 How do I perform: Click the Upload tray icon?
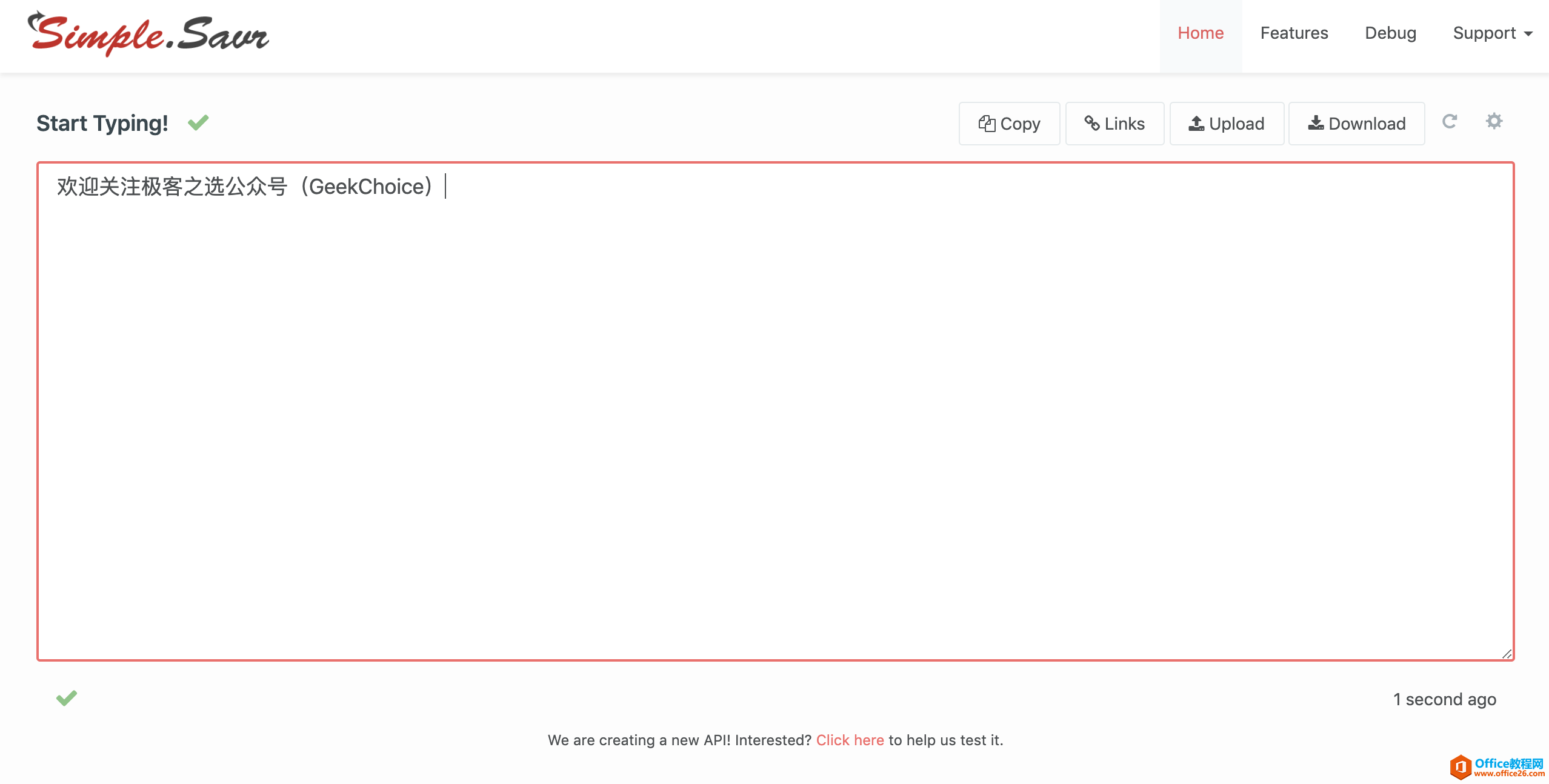pyautogui.click(x=1196, y=124)
